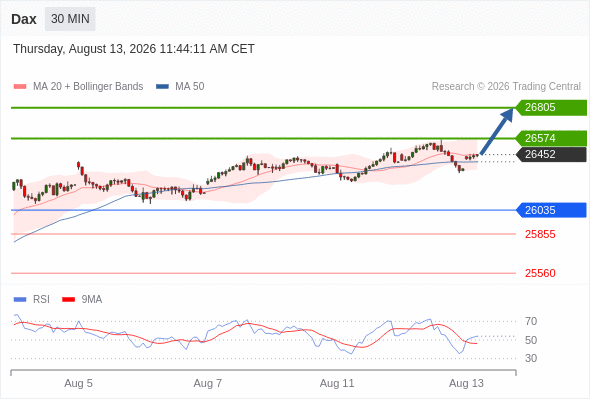590x400 pixels.
Task: Click the RSI 70 level label
Action: click(x=531, y=321)
